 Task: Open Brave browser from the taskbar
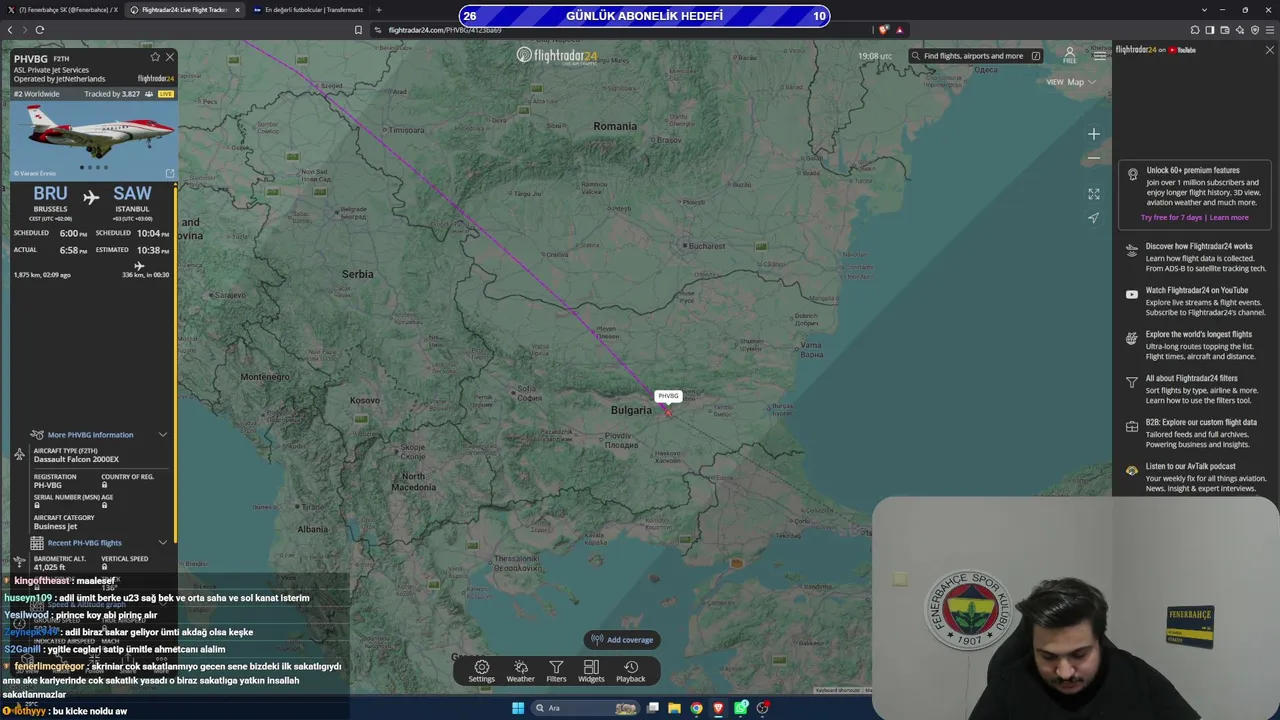point(718,708)
